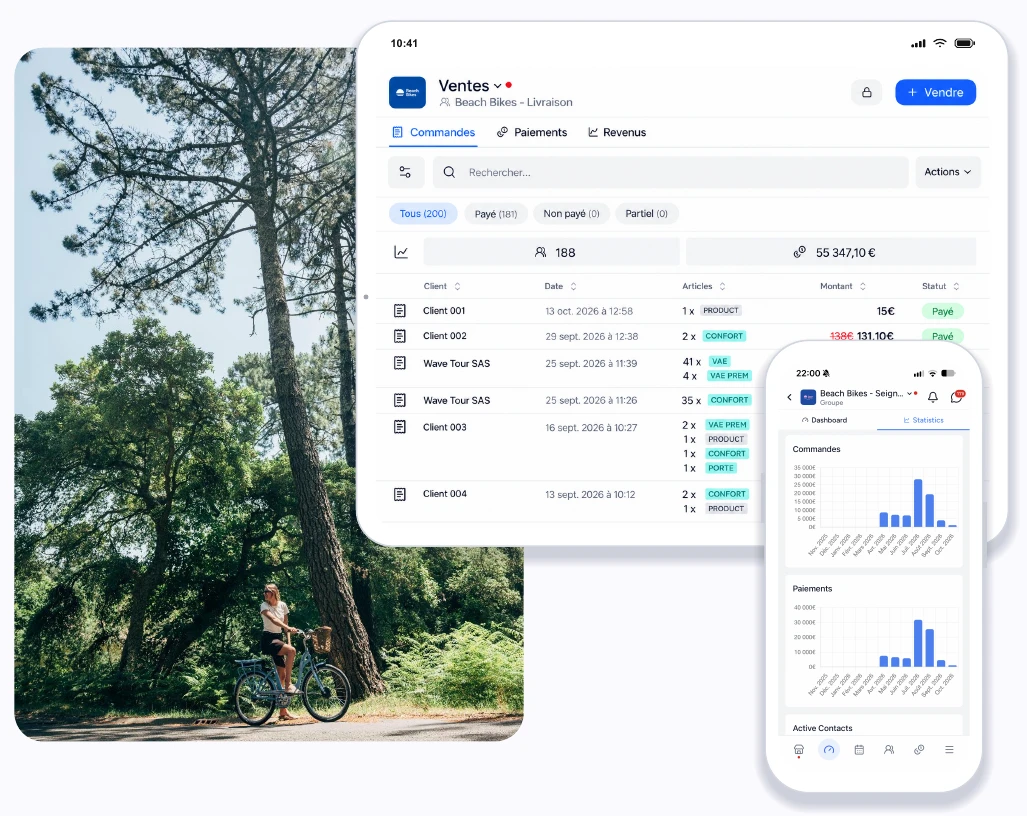This screenshot has width=1027, height=816.
Task: Select the Partiel (0) filter chip
Action: [646, 213]
